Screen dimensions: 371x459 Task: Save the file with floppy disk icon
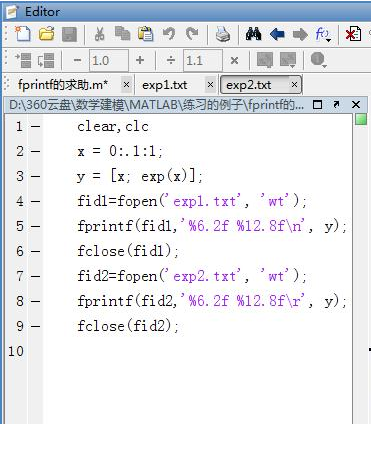click(x=69, y=34)
